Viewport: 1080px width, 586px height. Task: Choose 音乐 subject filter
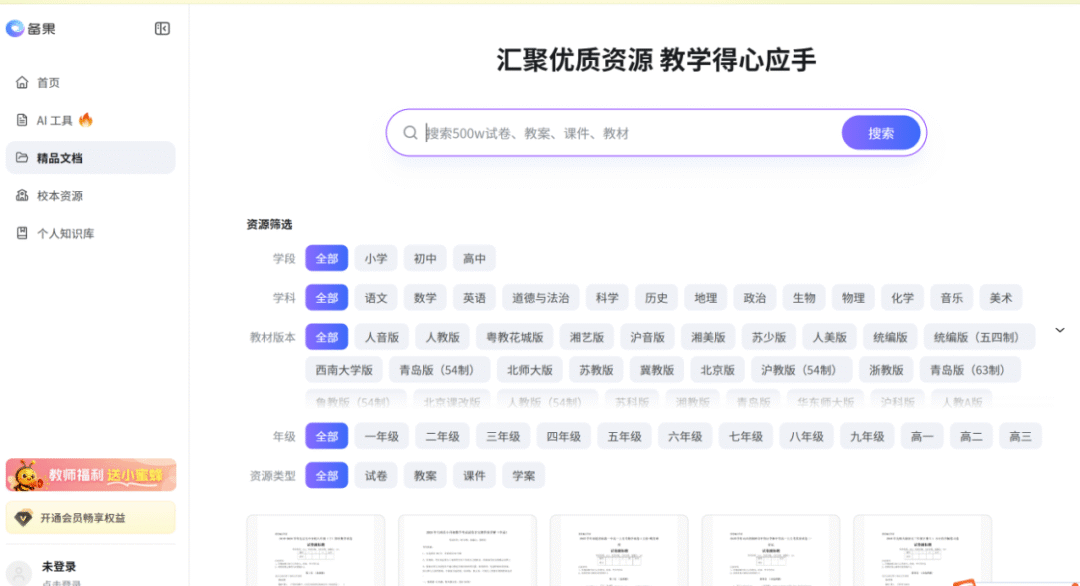tap(952, 297)
